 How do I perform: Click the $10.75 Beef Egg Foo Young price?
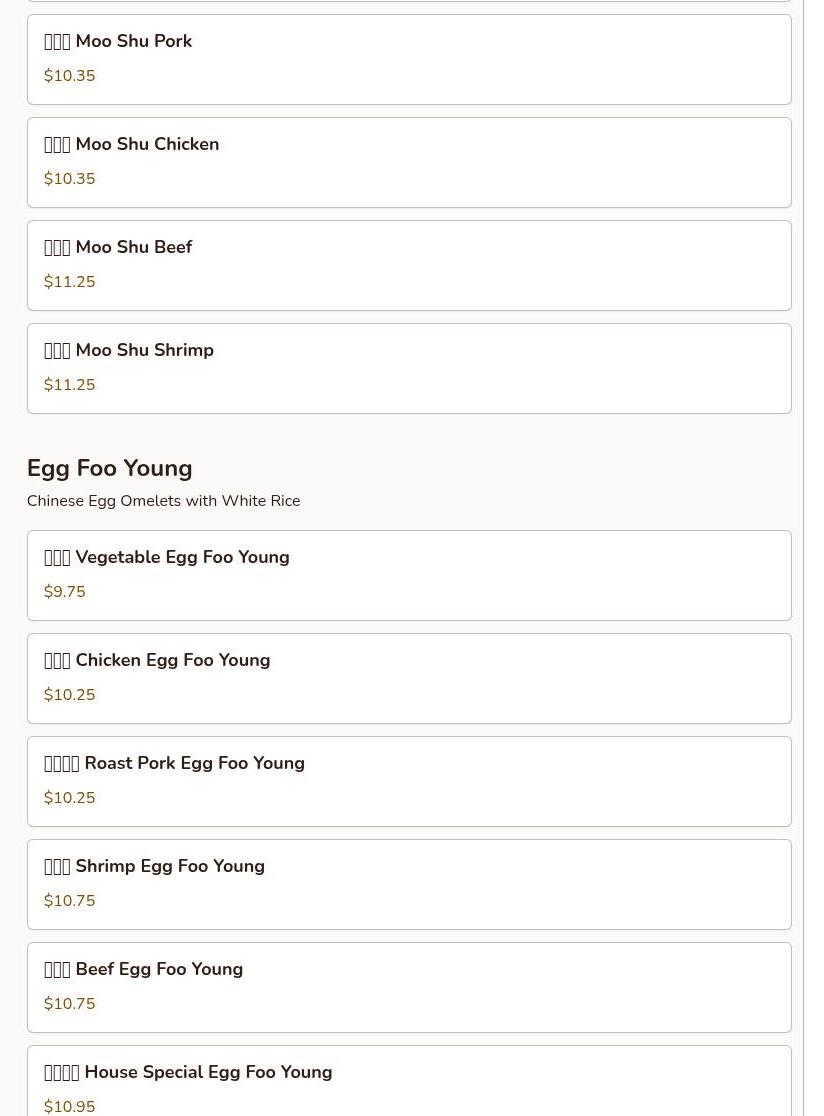point(70,1004)
